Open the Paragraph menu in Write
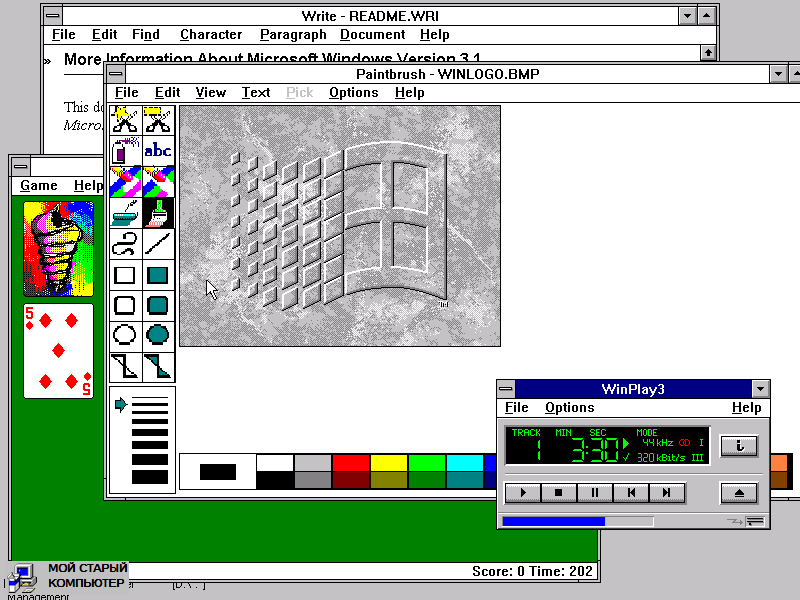Screen dimensions: 800x600 coord(293,35)
